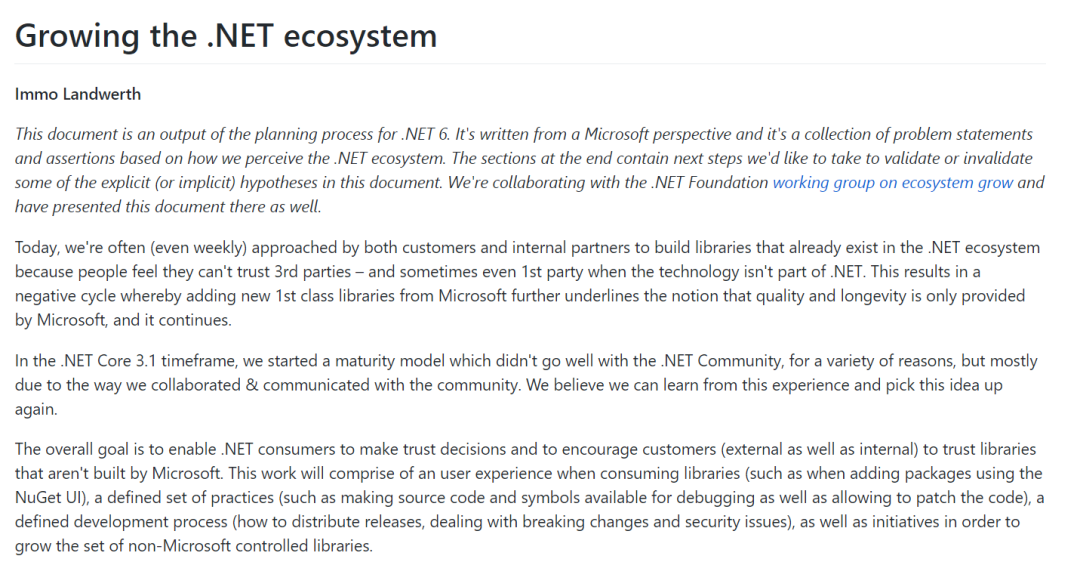Click the paragraph starting 'Today, we're often'
Image resolution: width=1080 pixels, height=562 pixels.
point(528,284)
